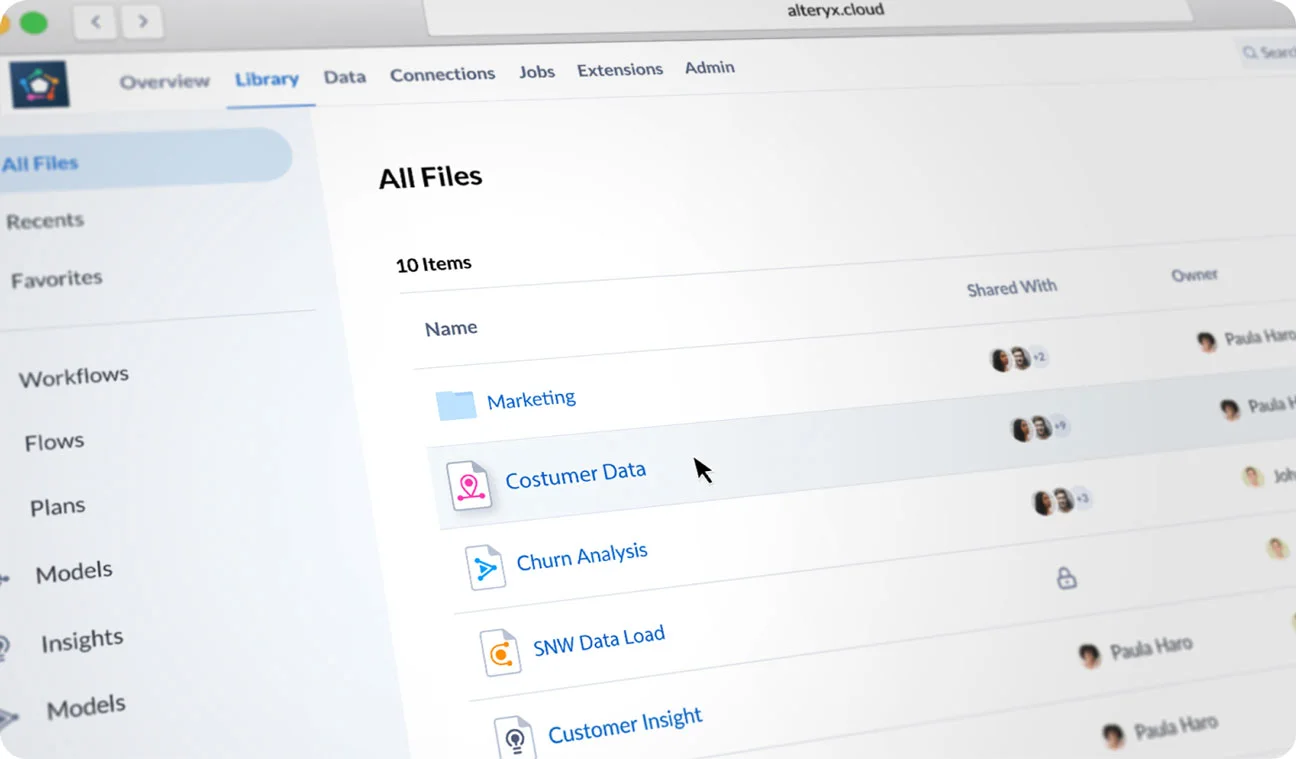The width and height of the screenshot is (1296, 759).
Task: Click the alteryx.cloud address bar
Action: pyautogui.click(x=808, y=12)
